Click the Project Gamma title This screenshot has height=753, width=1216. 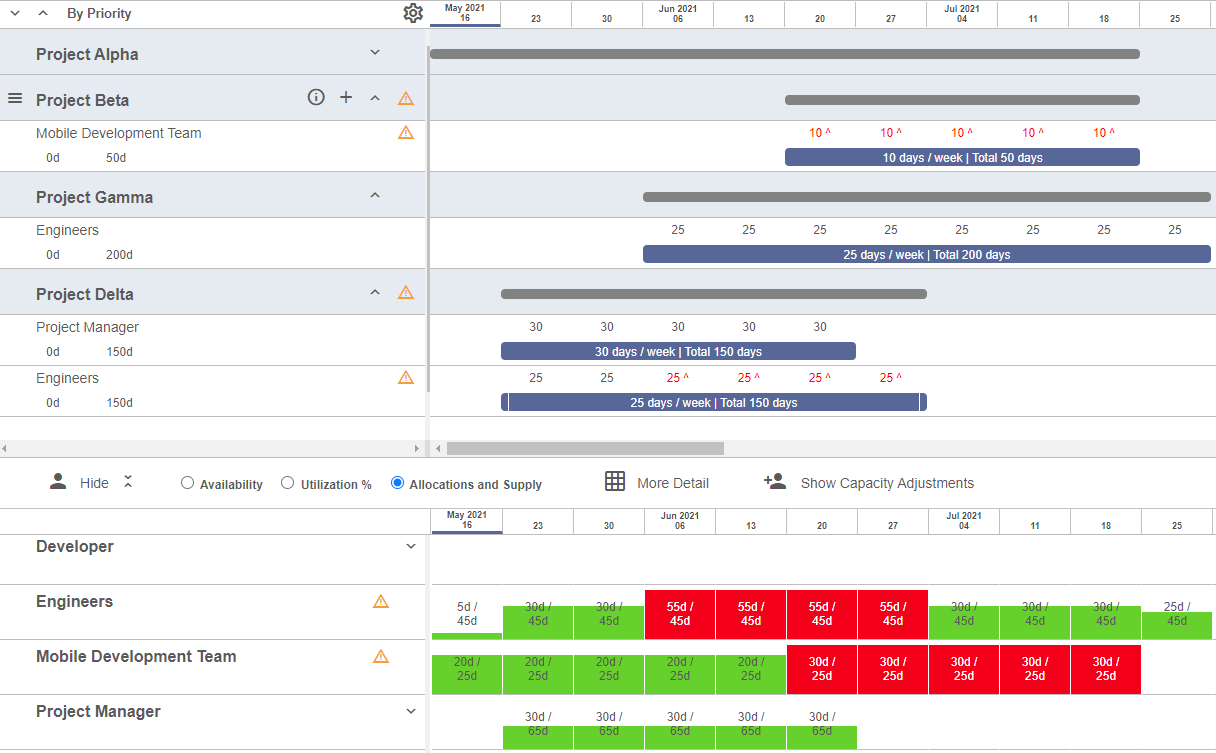(94, 197)
